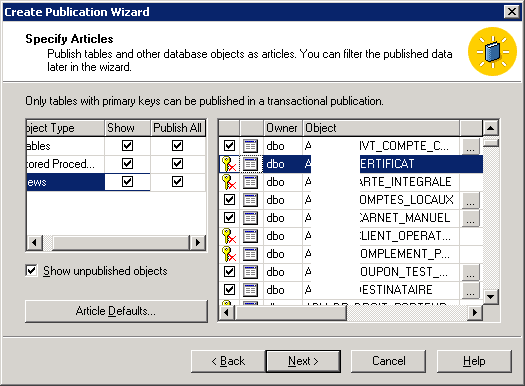The image size is (525, 386).
Task: Toggle Publish All checkbox for Tables row
Action: point(177,146)
